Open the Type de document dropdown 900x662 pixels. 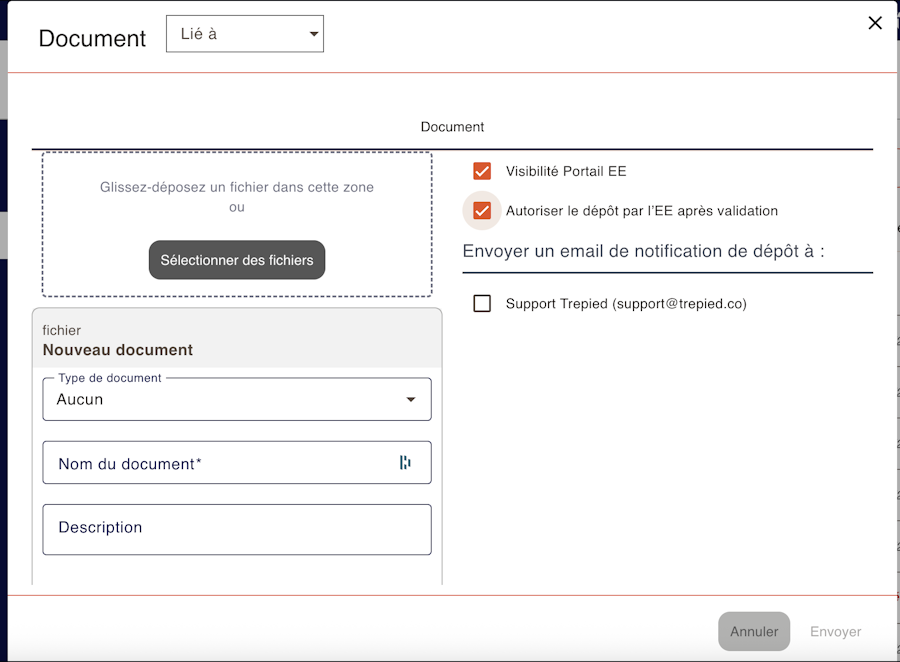pos(236,399)
